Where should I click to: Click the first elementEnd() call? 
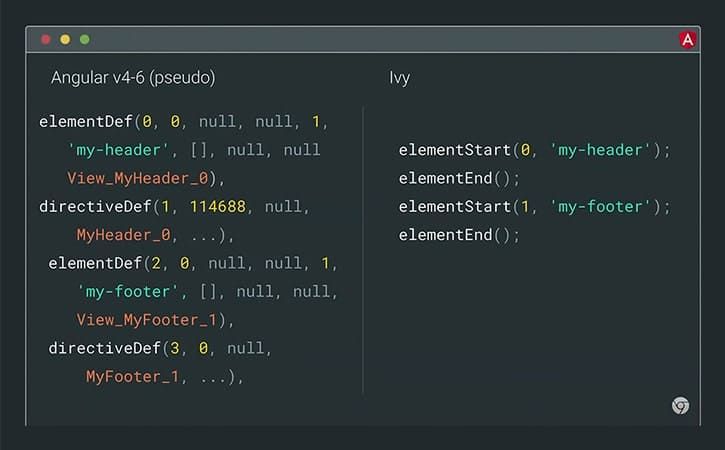click(459, 178)
